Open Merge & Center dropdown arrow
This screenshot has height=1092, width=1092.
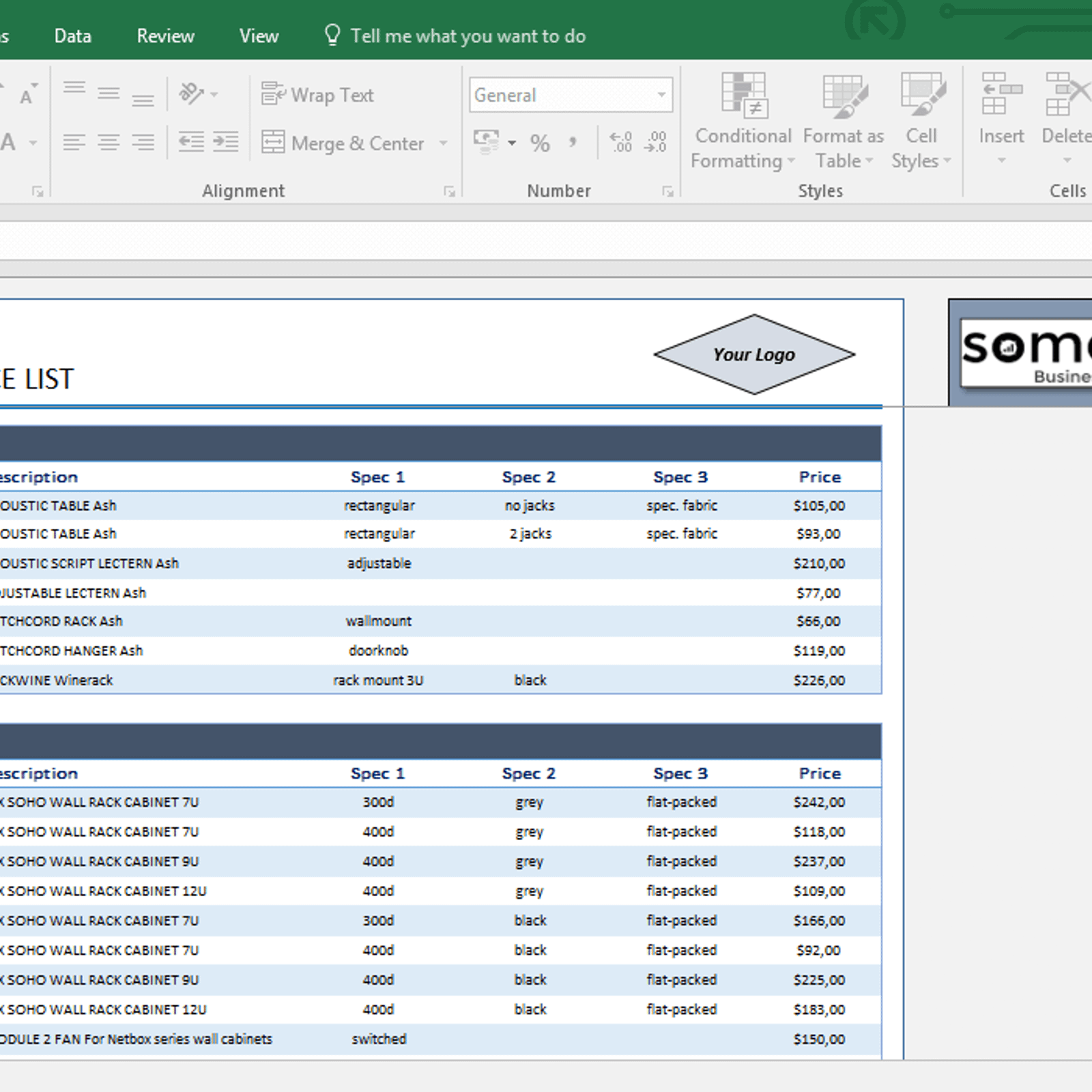pos(443,143)
